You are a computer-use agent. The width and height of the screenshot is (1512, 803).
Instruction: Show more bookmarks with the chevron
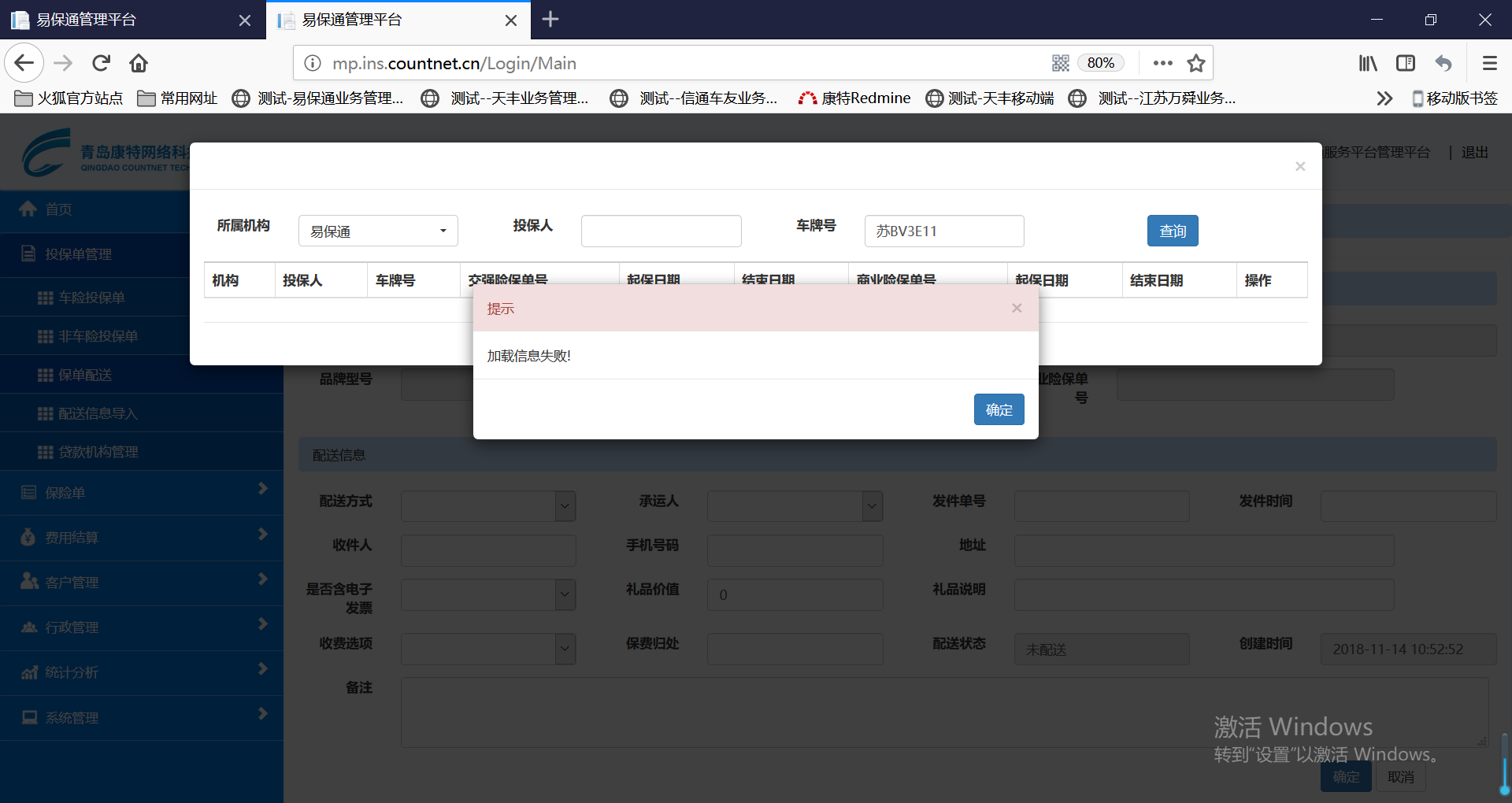point(1384,98)
